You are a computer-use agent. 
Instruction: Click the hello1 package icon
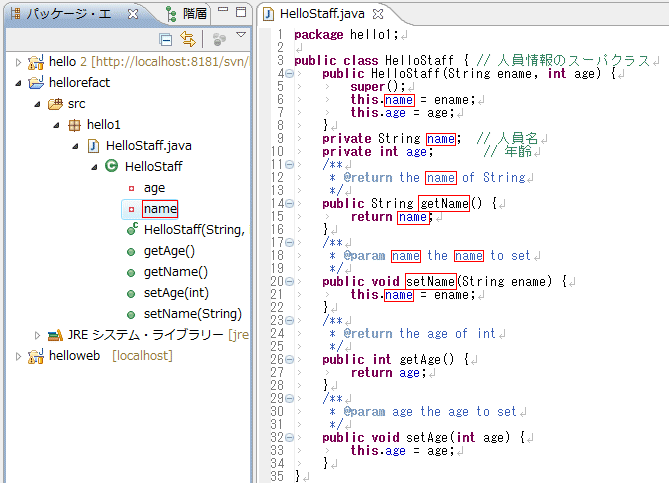tap(74, 125)
